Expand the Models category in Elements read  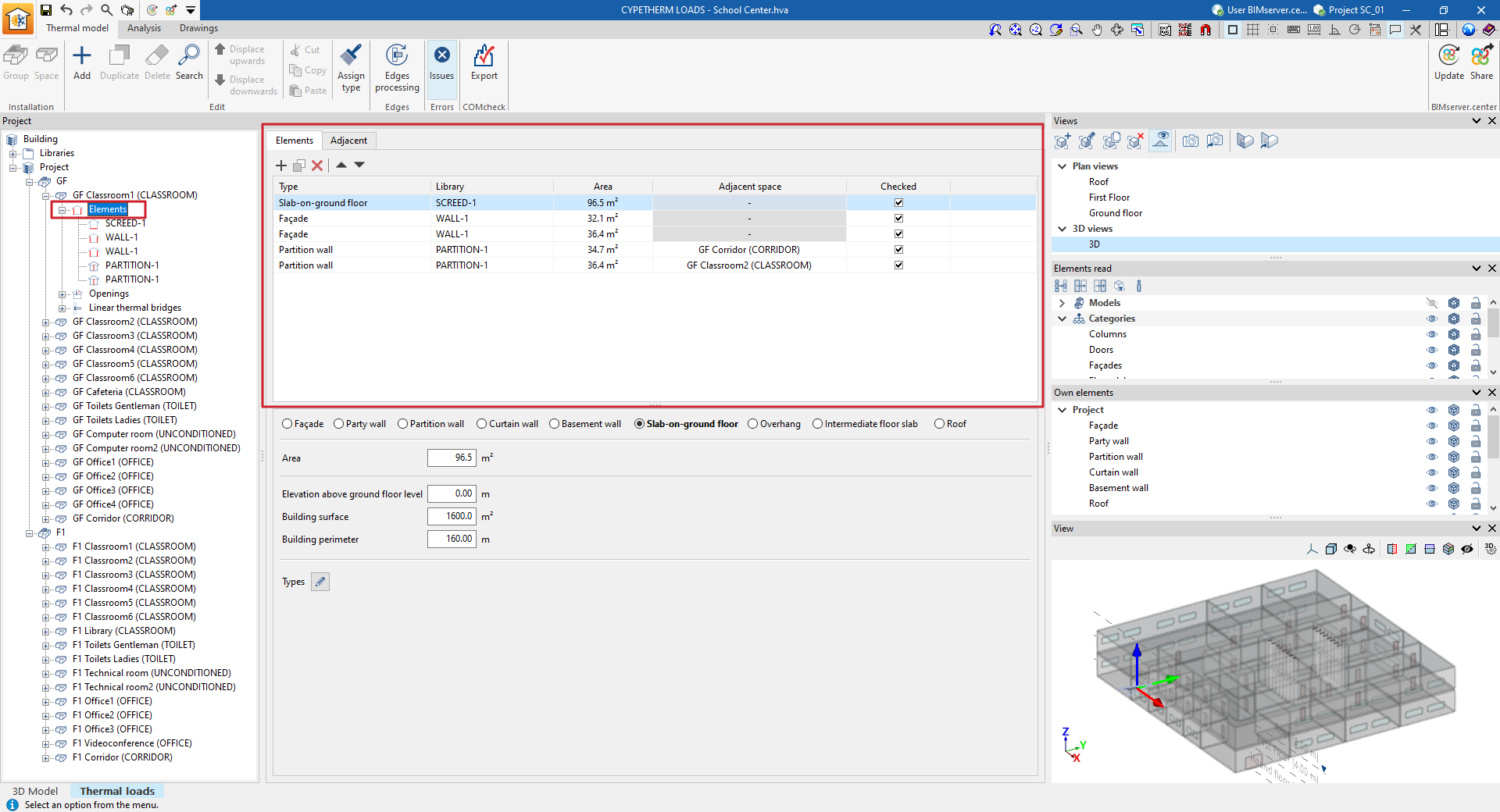click(1062, 303)
